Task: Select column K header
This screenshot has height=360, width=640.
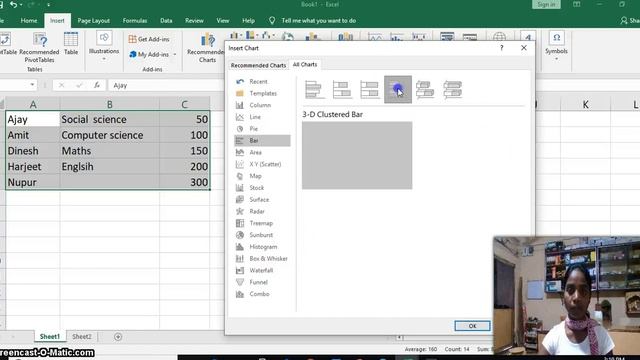Action: click(585, 104)
